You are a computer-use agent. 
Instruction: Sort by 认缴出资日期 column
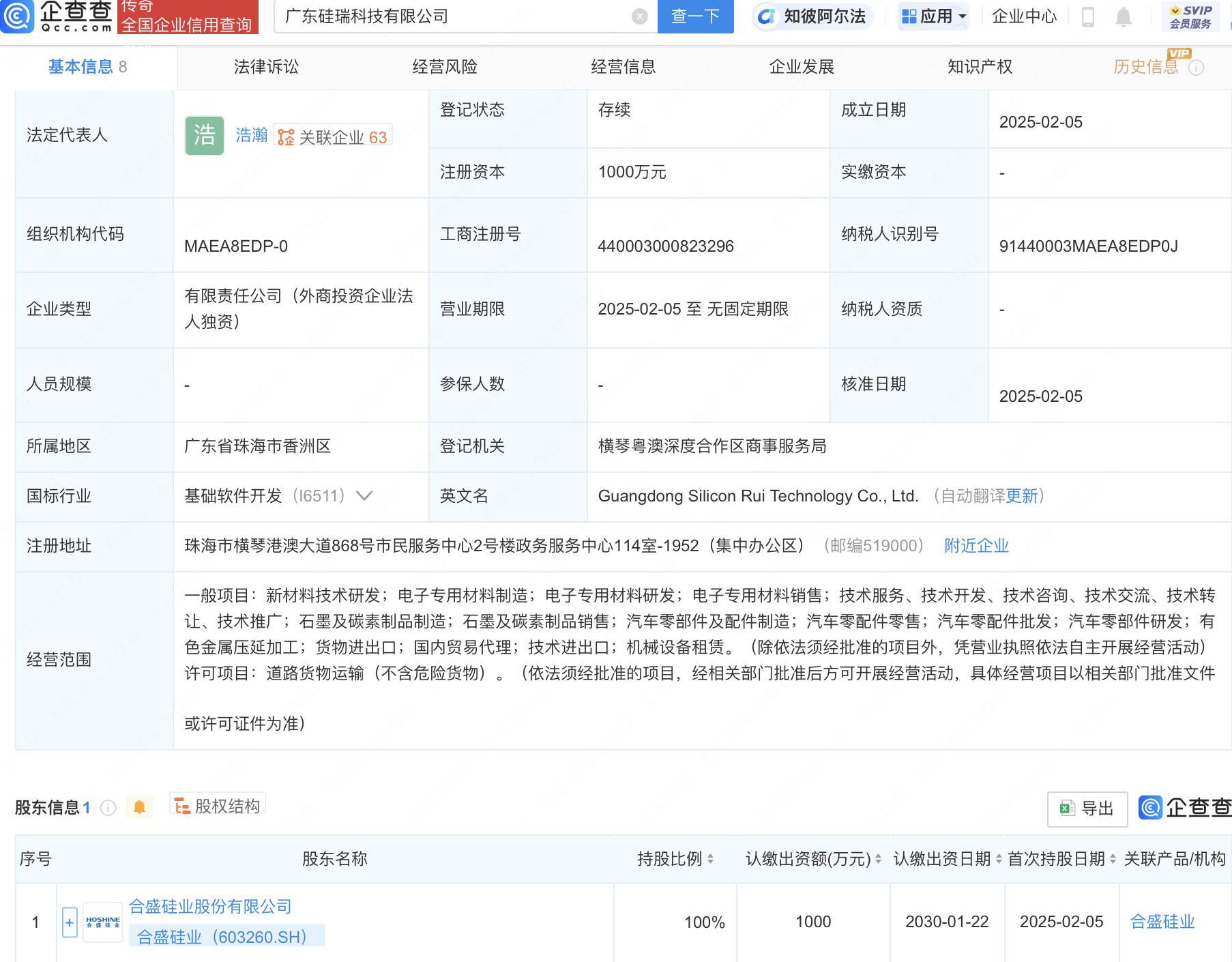tap(999, 859)
